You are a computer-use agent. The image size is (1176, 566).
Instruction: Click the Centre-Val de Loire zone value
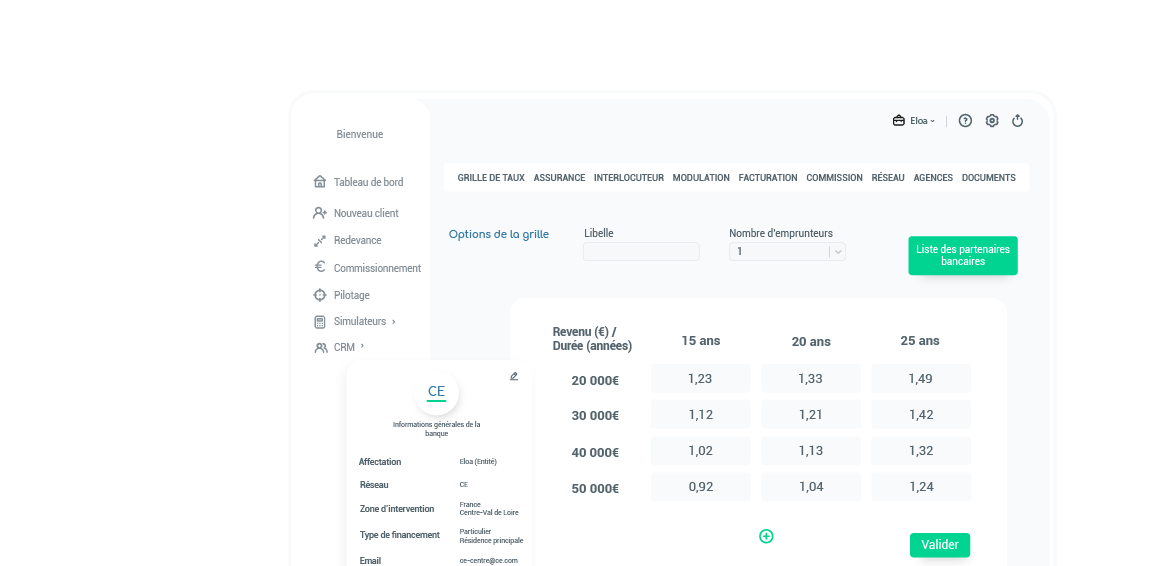click(x=489, y=513)
